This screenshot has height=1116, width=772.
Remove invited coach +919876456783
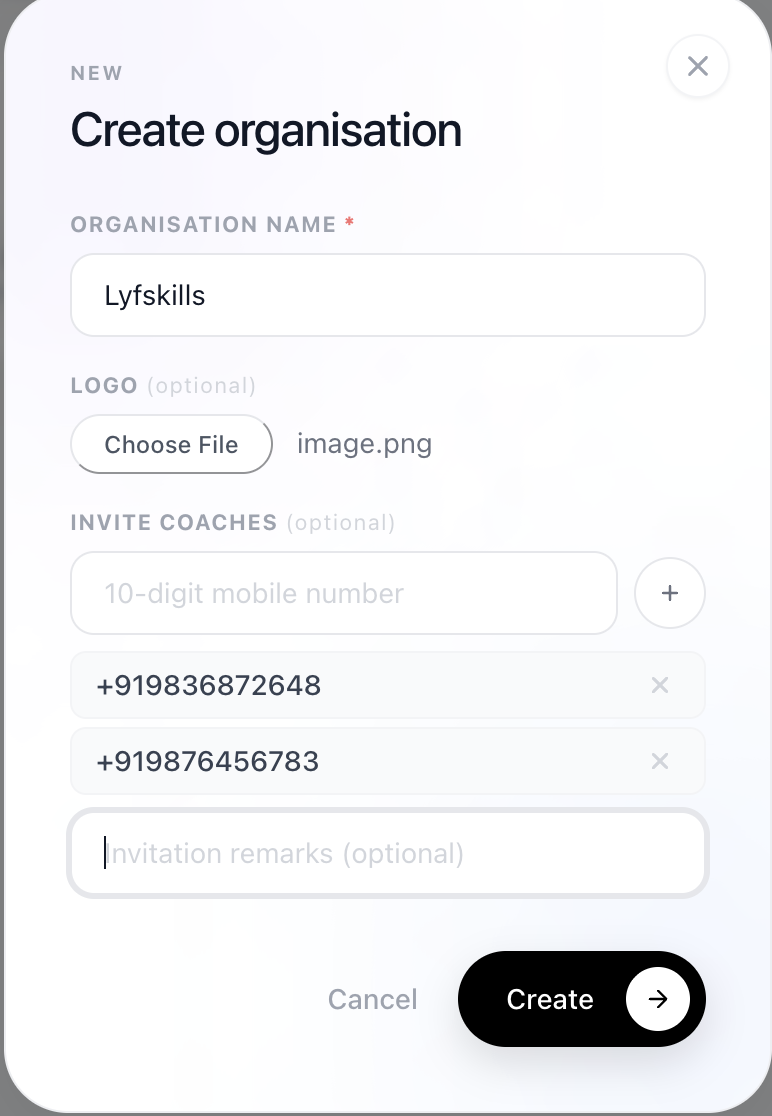point(660,761)
